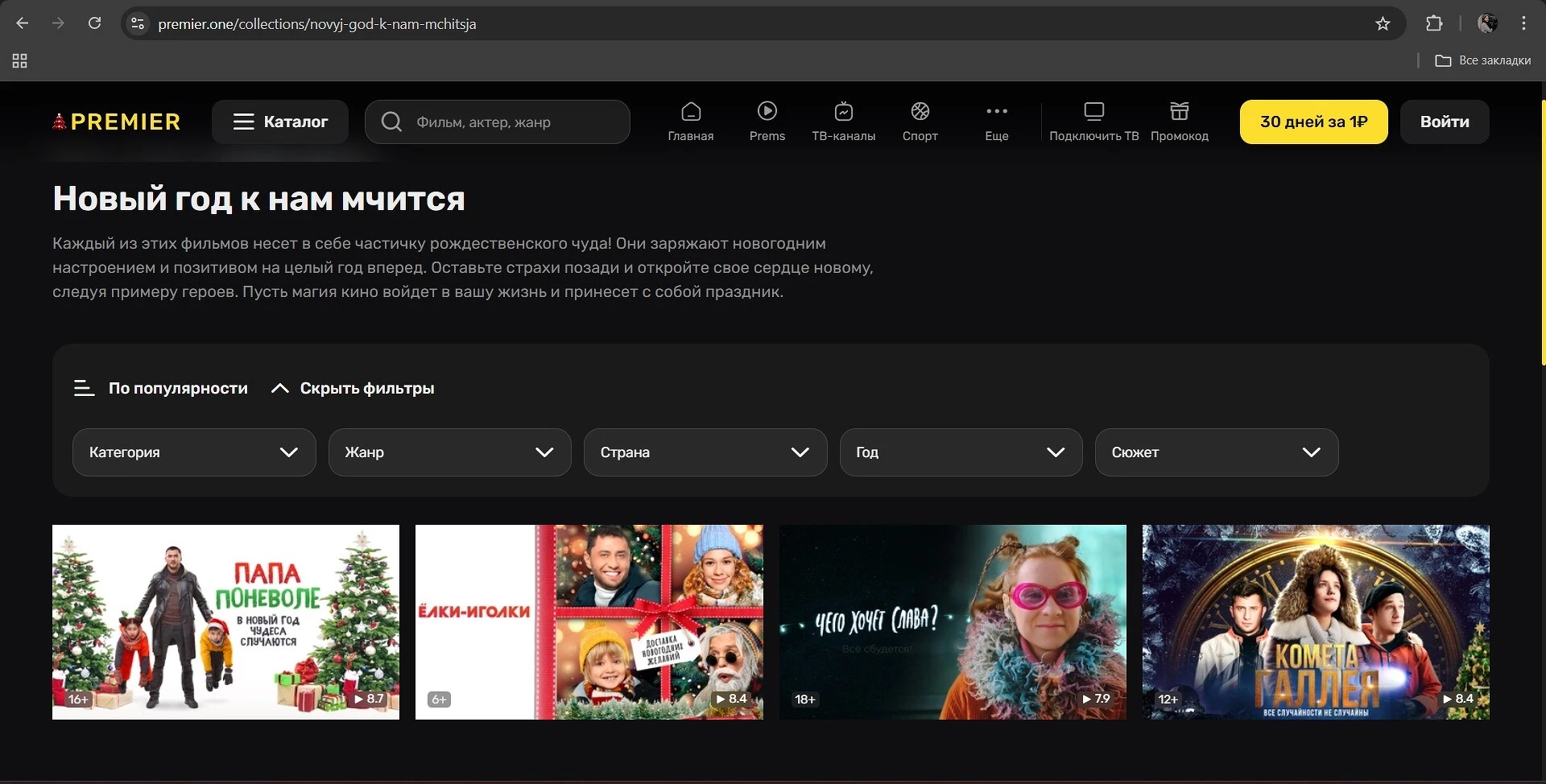This screenshot has height=784, width=1546.
Task: Bookmark this page with star icon
Action: pyautogui.click(x=1383, y=24)
